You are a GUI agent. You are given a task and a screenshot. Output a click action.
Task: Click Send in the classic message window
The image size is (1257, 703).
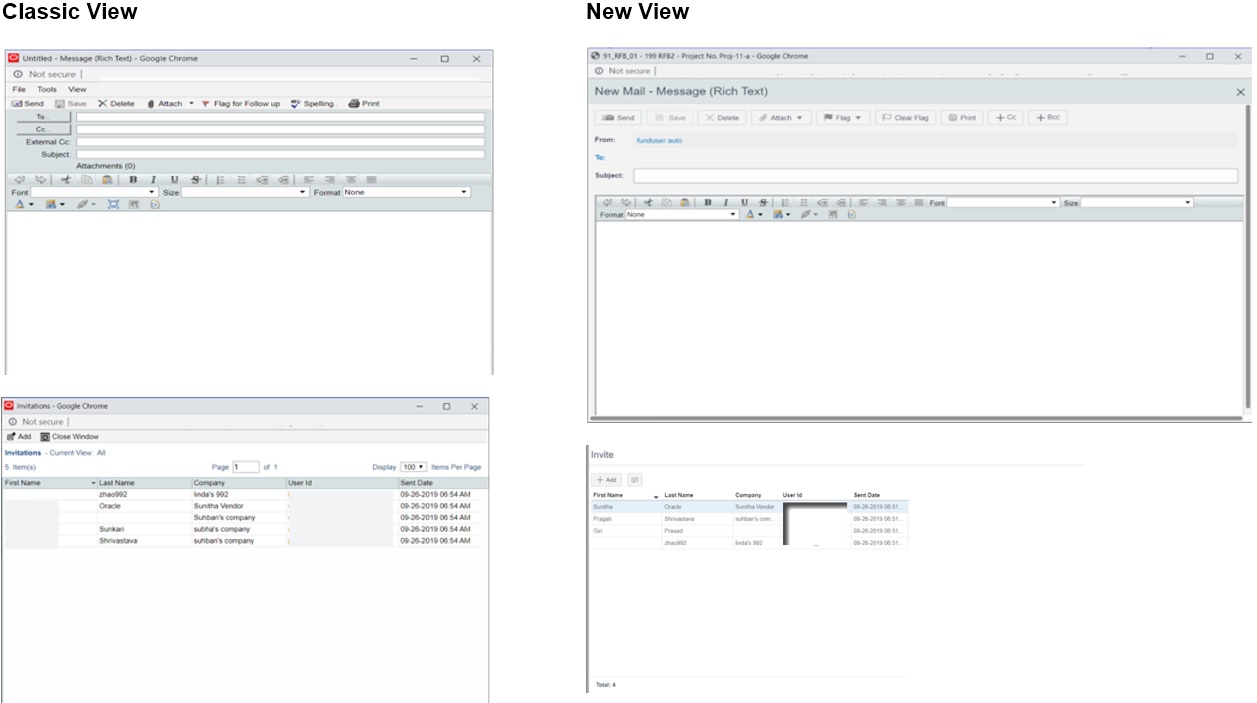click(28, 103)
